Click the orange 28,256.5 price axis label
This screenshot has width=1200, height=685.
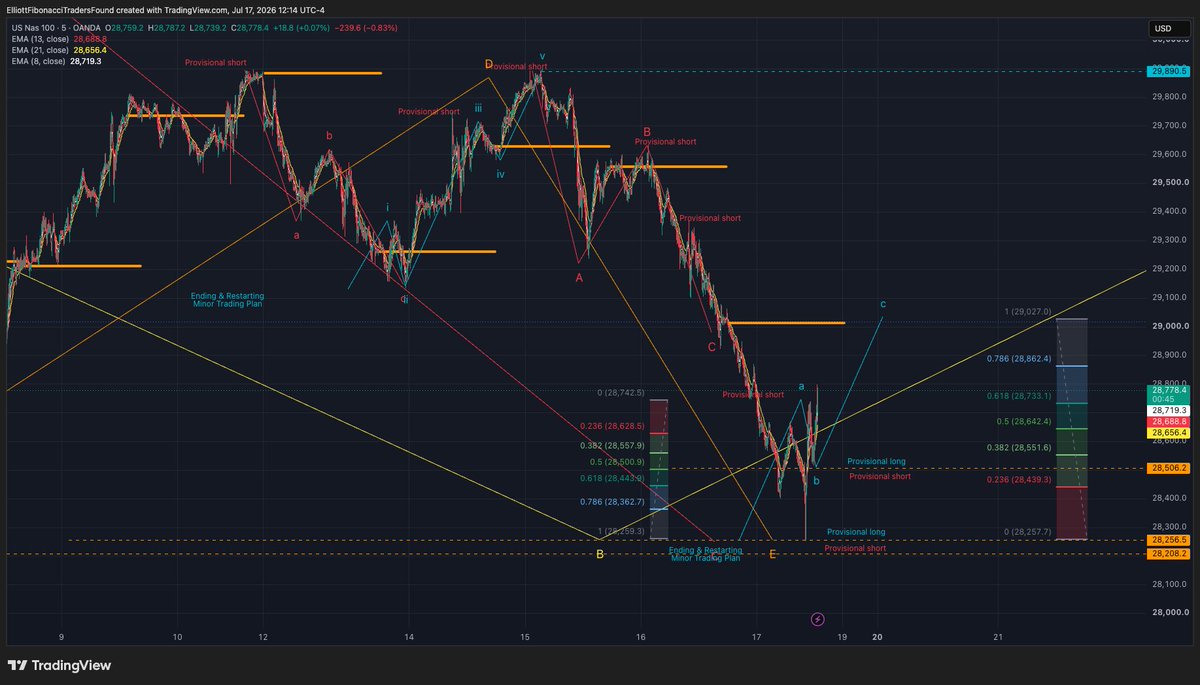(x=1168, y=540)
